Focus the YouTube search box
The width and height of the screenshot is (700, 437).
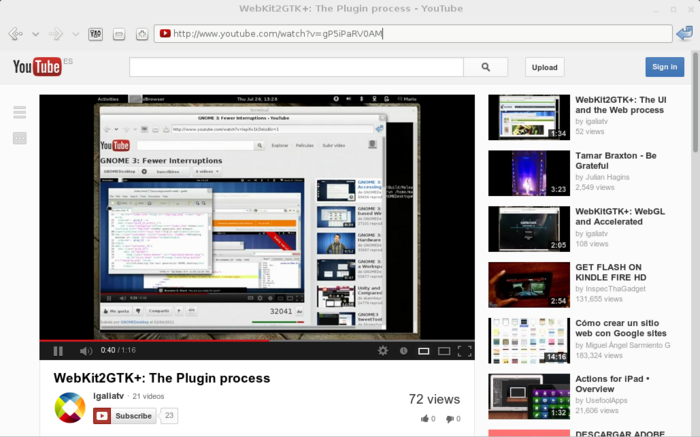point(296,67)
